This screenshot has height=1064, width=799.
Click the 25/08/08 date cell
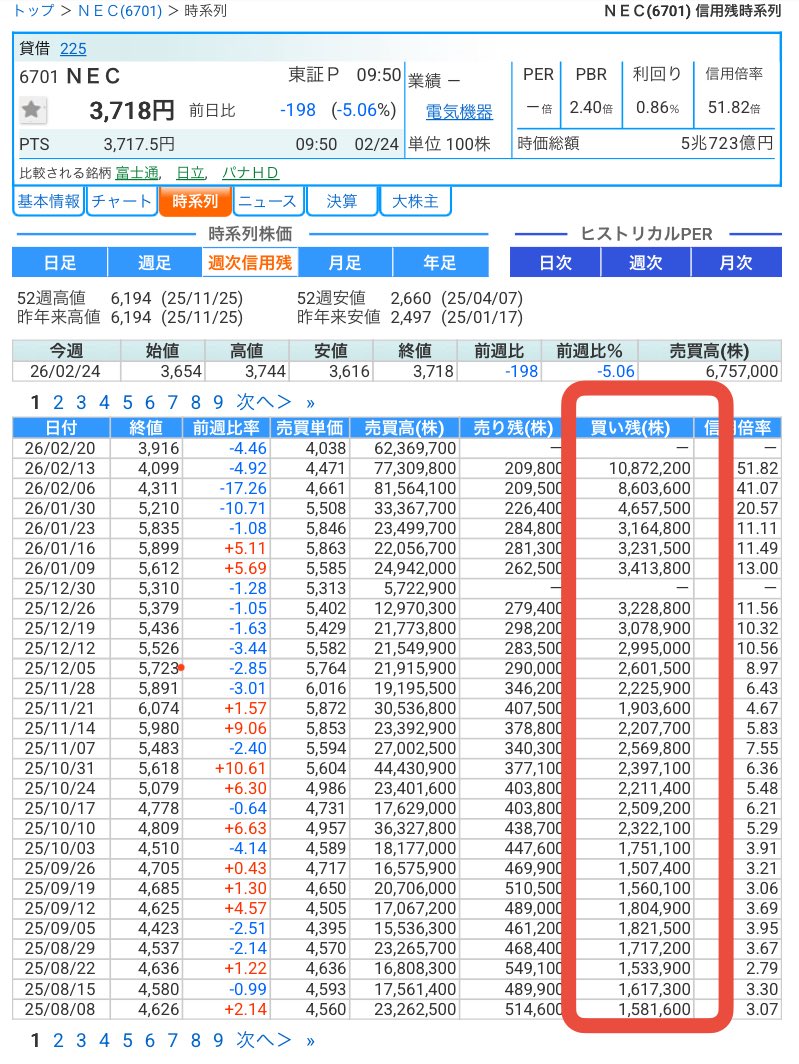point(60,1010)
